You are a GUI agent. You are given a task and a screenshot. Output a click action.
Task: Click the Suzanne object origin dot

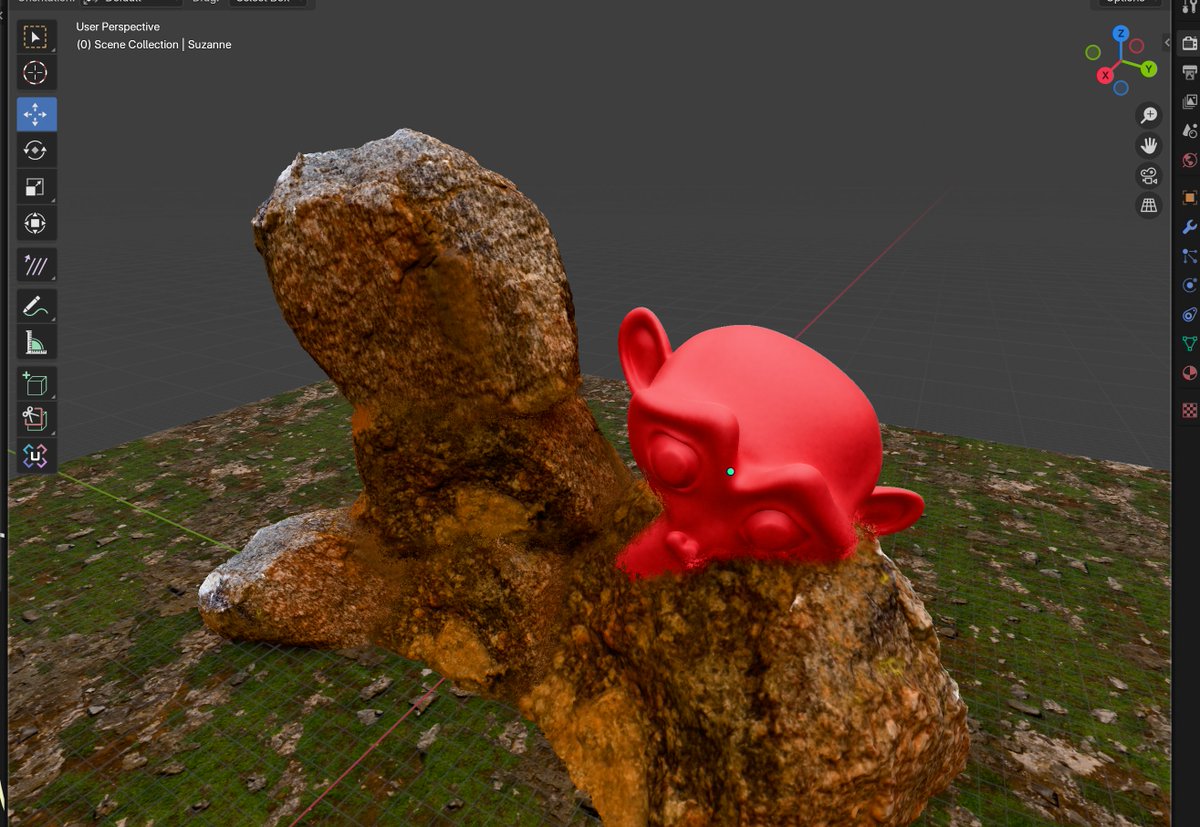pos(731,471)
